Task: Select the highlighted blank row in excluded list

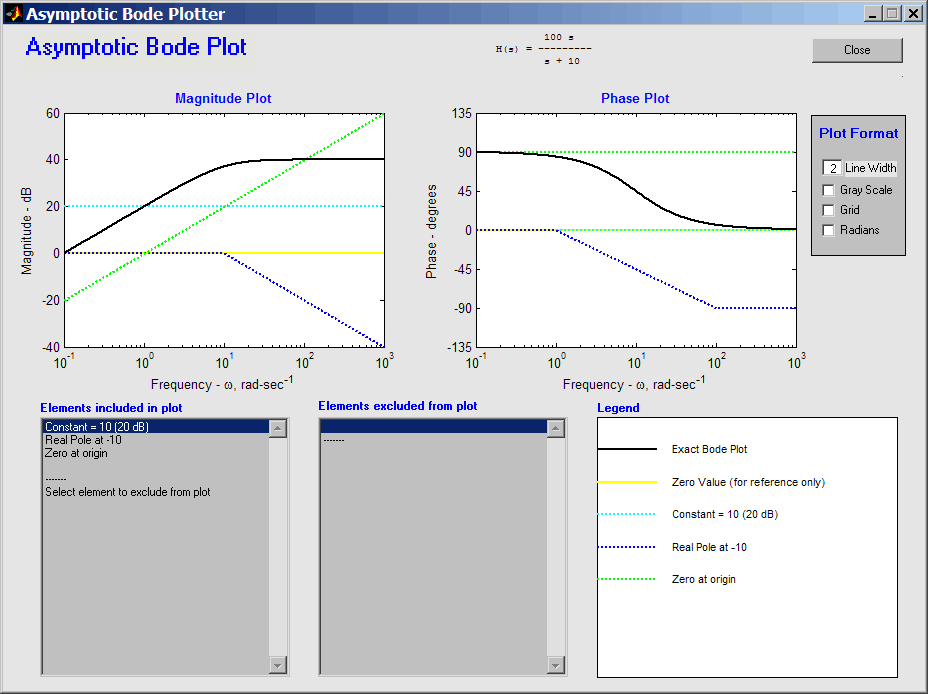Action: [434, 427]
